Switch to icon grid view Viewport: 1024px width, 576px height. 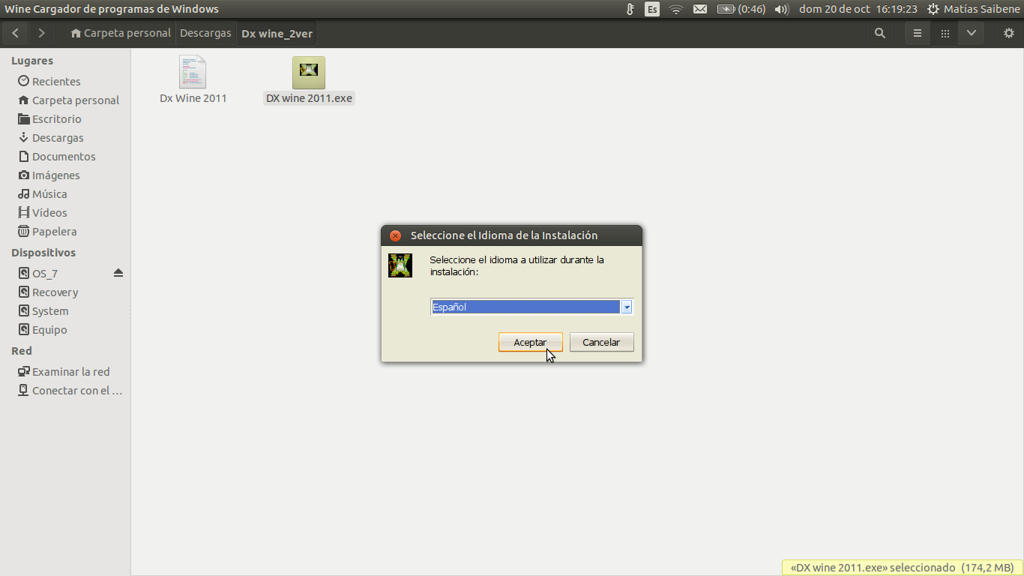(944, 33)
